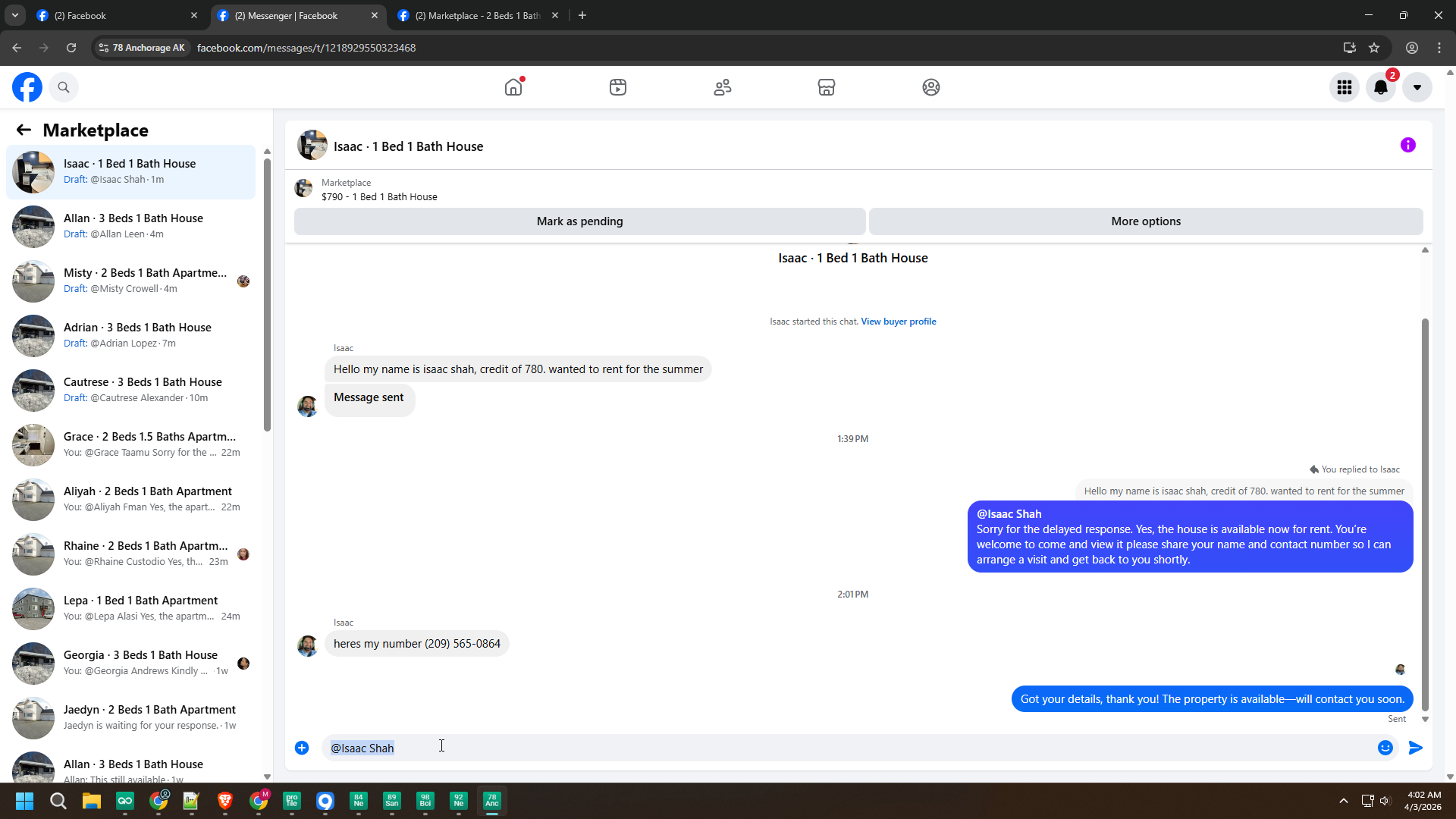Open Facebook home via the logo
The image size is (1456, 819).
point(27,87)
